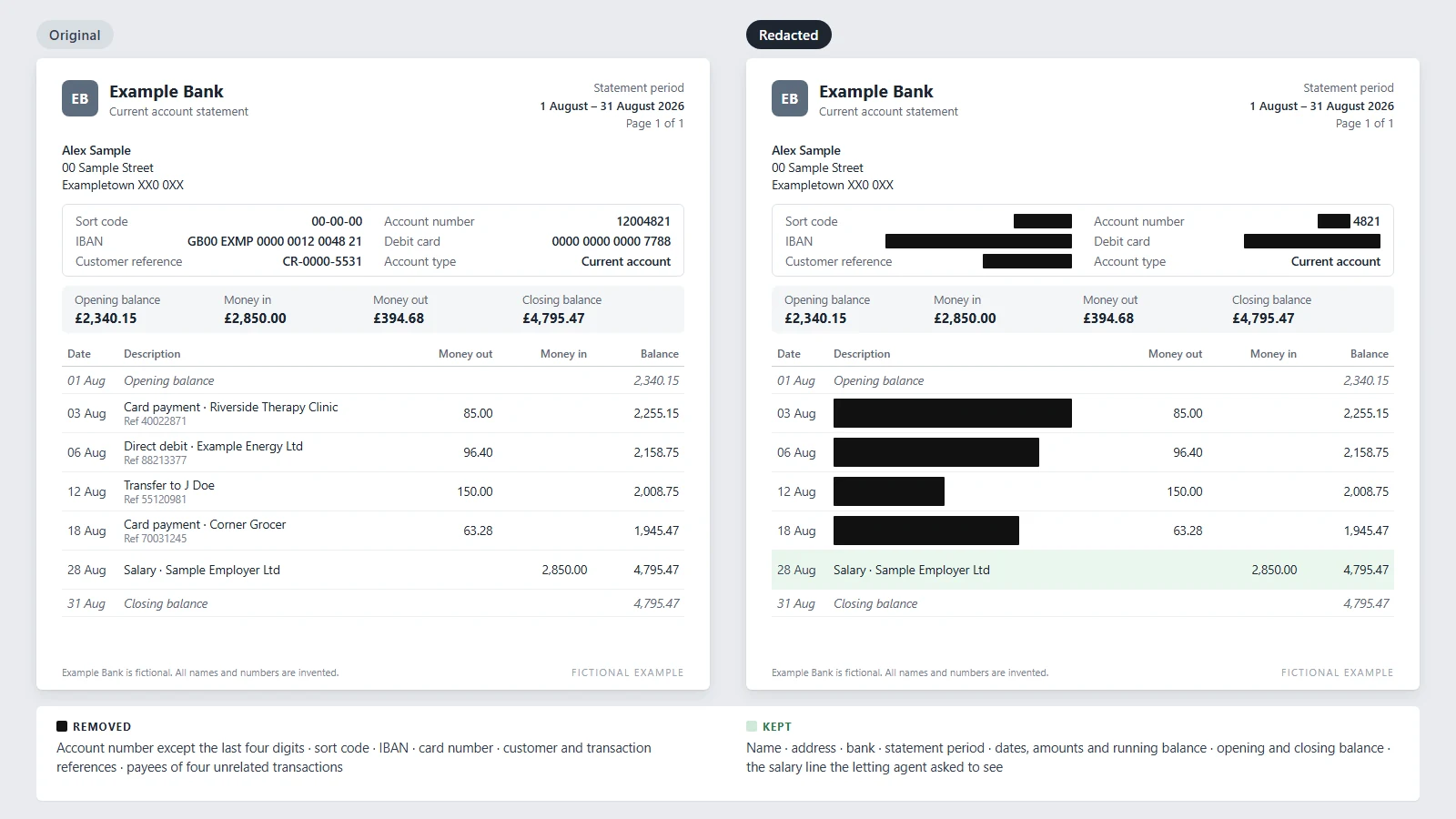Click Ref 40022871 in Original statement

click(x=155, y=421)
